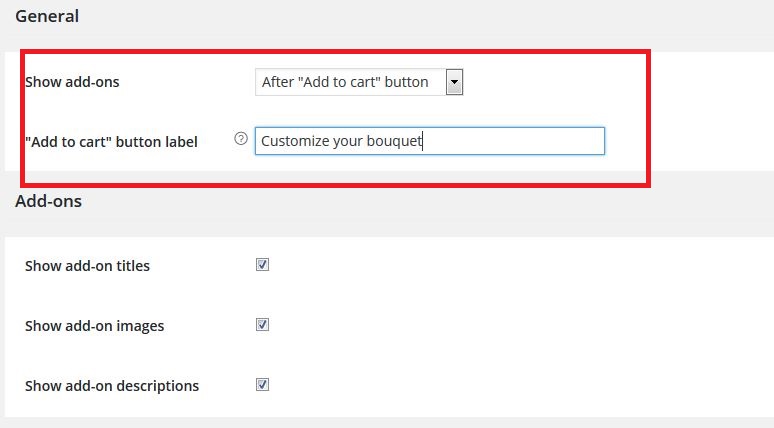Click the question mark help icon

241,139
